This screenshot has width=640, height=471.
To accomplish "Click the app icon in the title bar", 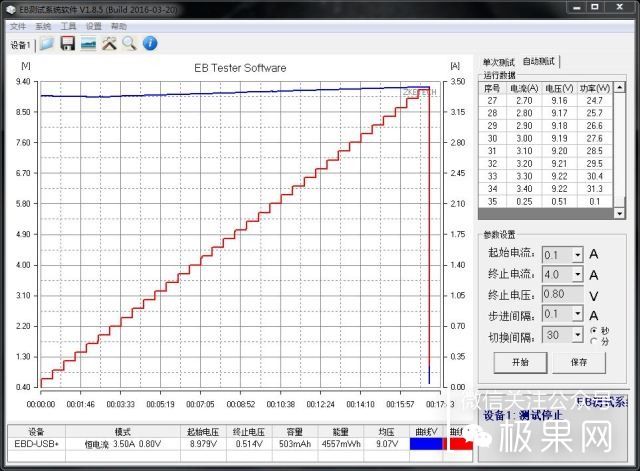I will pyautogui.click(x=11, y=9).
